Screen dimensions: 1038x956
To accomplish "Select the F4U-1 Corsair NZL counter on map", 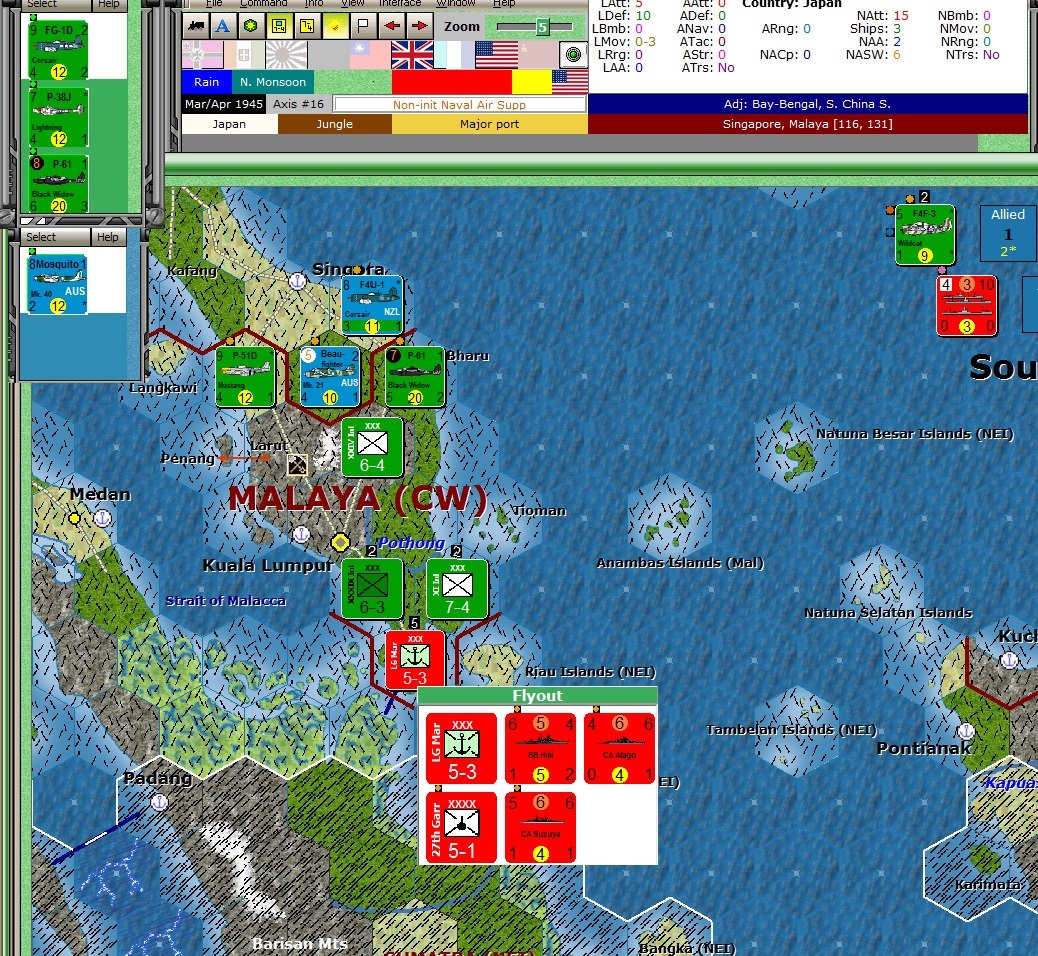I will [372, 304].
